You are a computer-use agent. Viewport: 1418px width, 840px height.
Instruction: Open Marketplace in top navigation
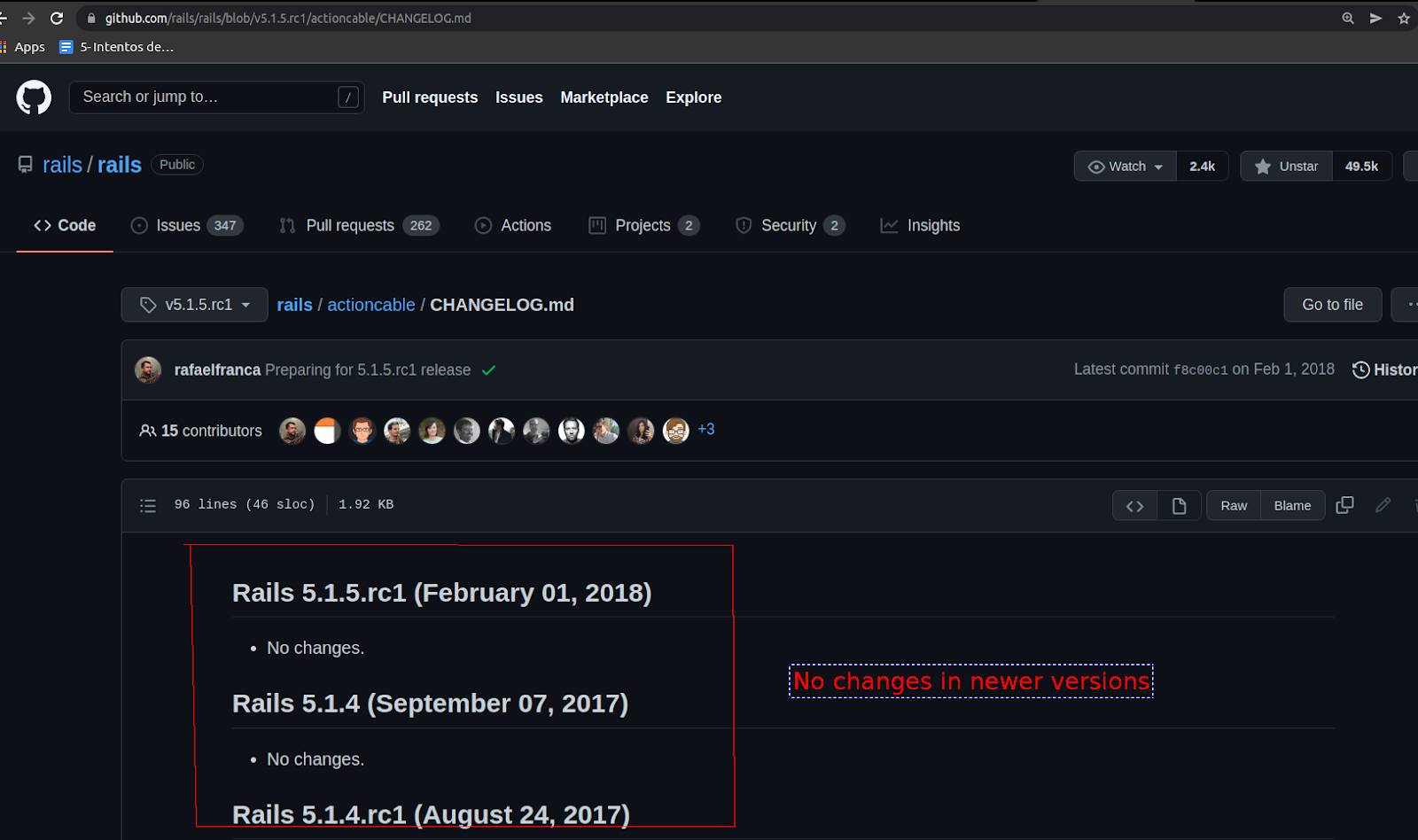604,97
